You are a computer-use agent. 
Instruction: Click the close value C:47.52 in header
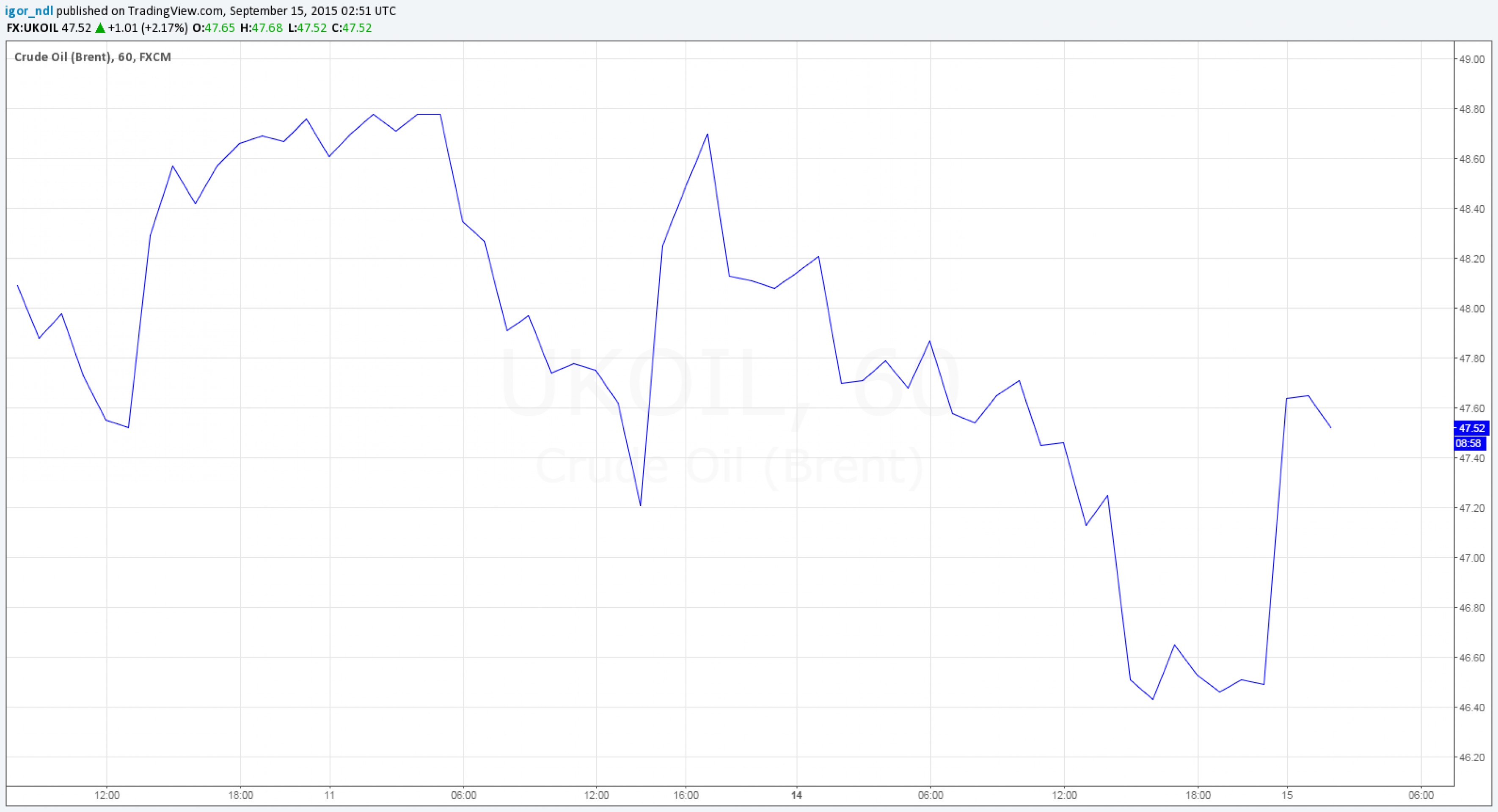[351, 28]
